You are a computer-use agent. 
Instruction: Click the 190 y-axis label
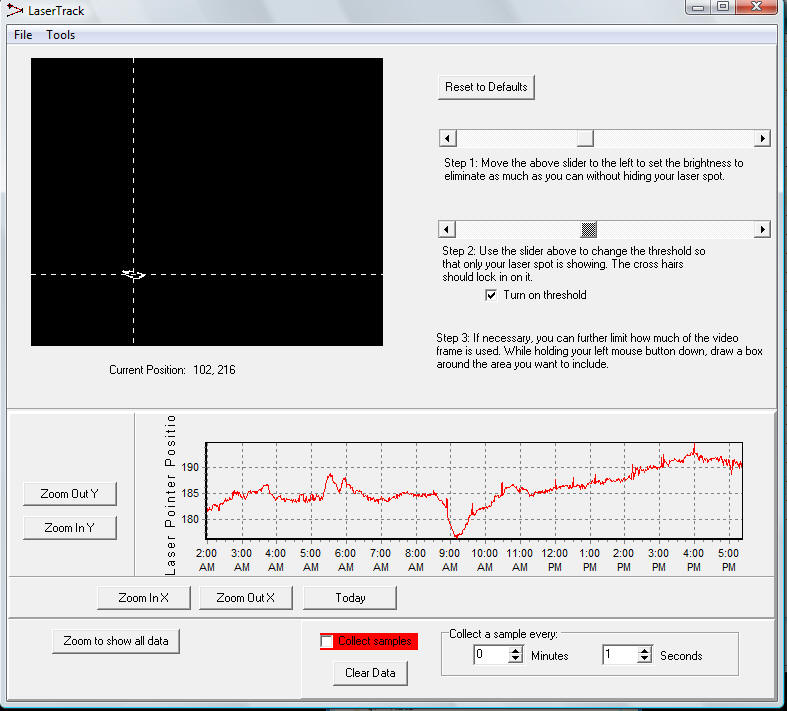pos(190,467)
